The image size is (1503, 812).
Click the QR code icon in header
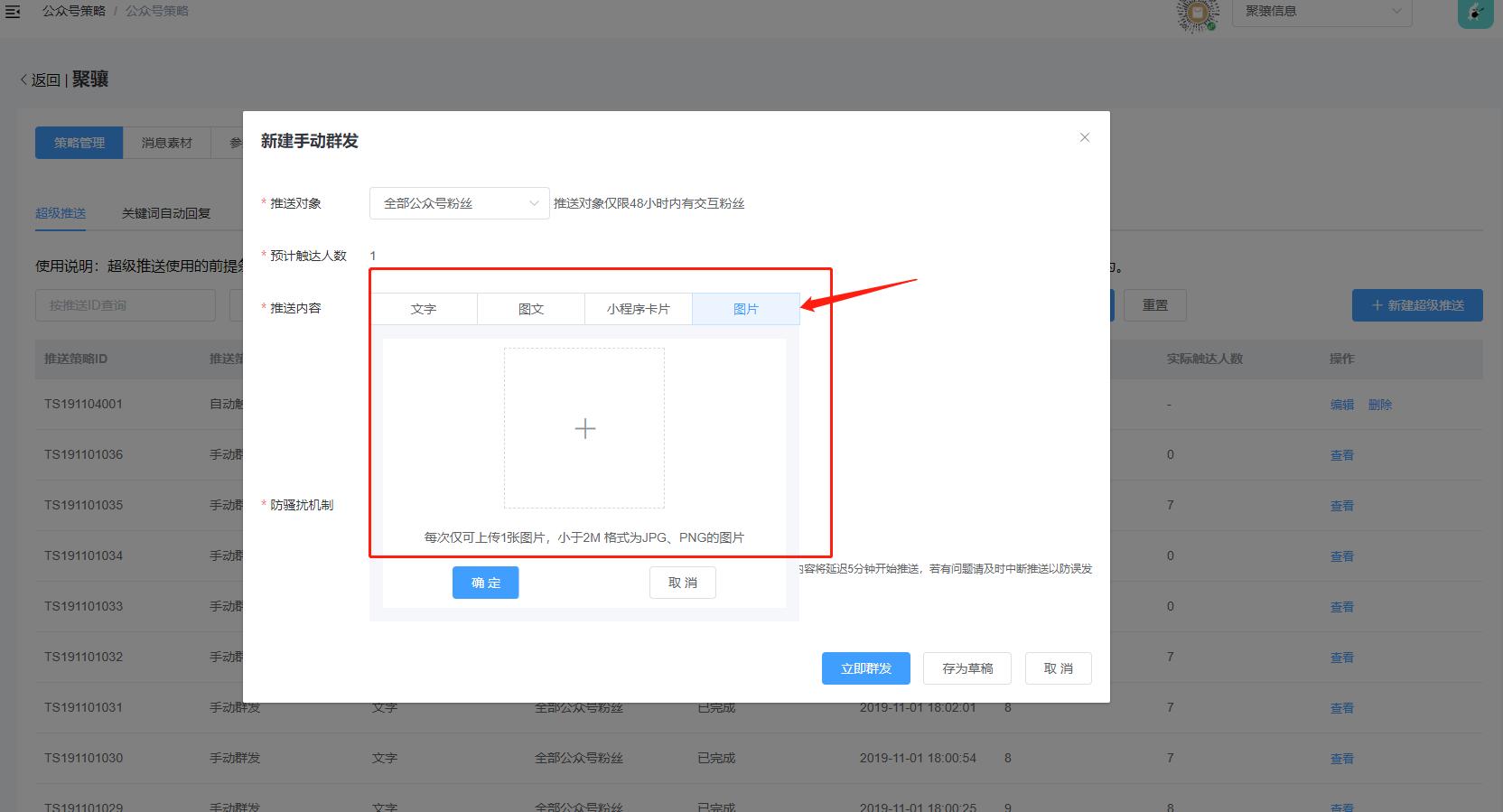[1198, 14]
